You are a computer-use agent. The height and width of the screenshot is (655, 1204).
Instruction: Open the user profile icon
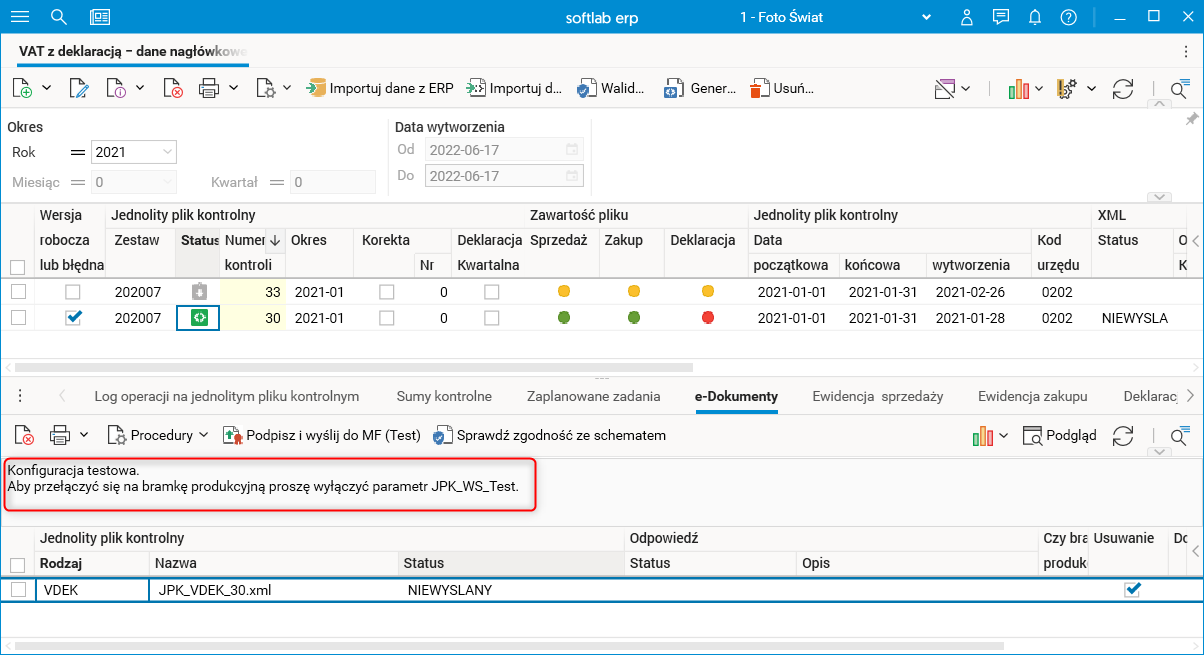967,17
